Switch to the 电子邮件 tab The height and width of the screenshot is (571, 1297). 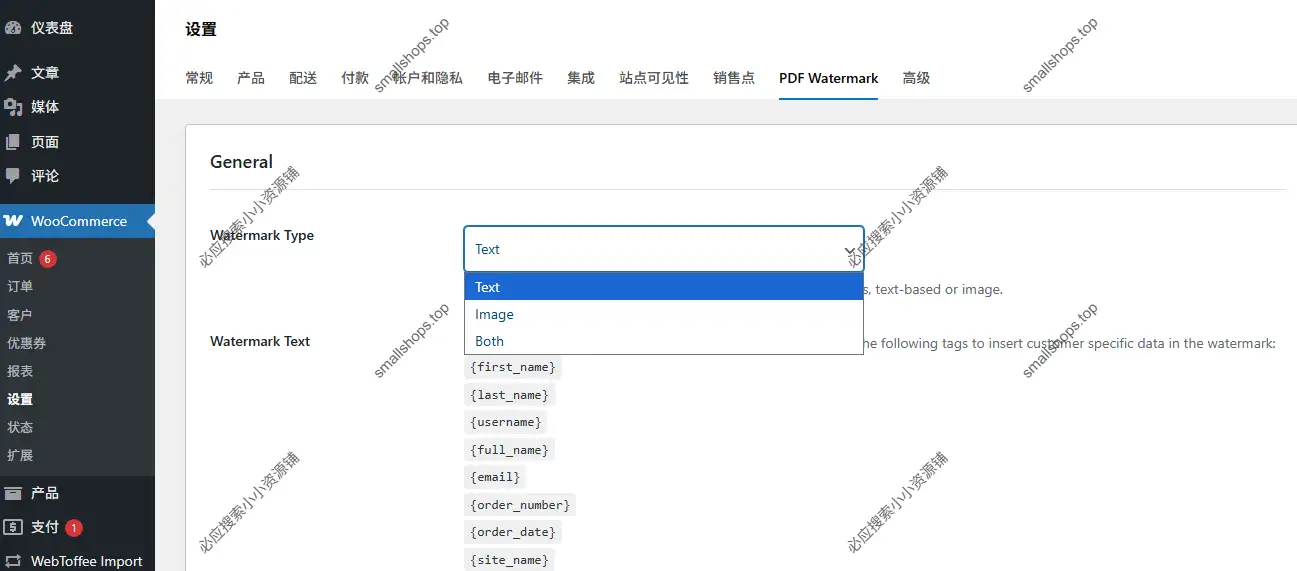(x=515, y=78)
